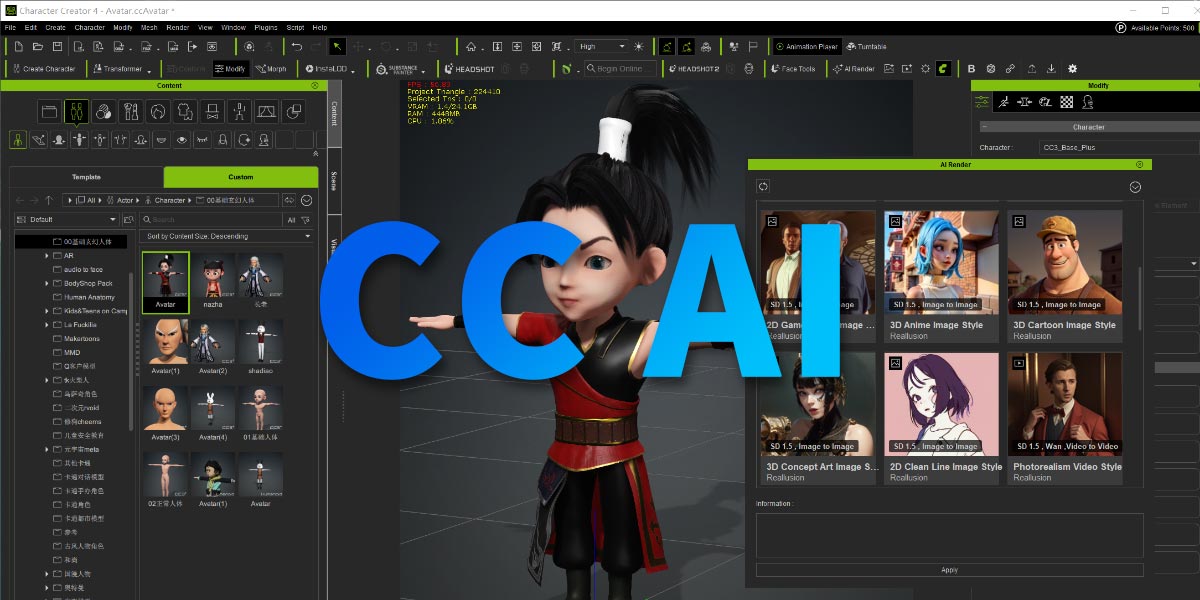Switch to the Custom tab
Viewport: 1200px width, 600px height.
tap(241, 177)
